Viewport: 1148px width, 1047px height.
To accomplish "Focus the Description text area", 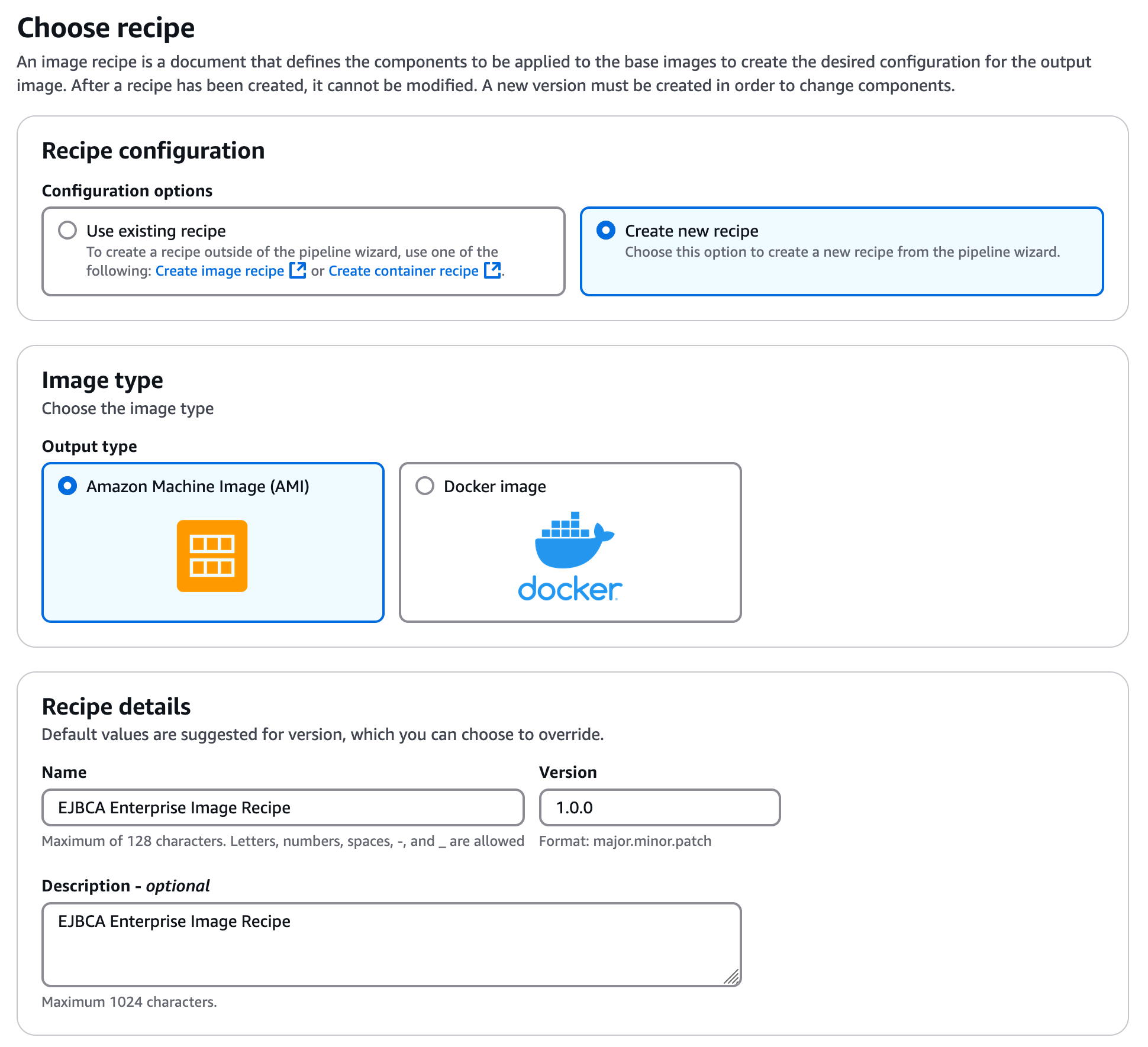I will [391, 944].
